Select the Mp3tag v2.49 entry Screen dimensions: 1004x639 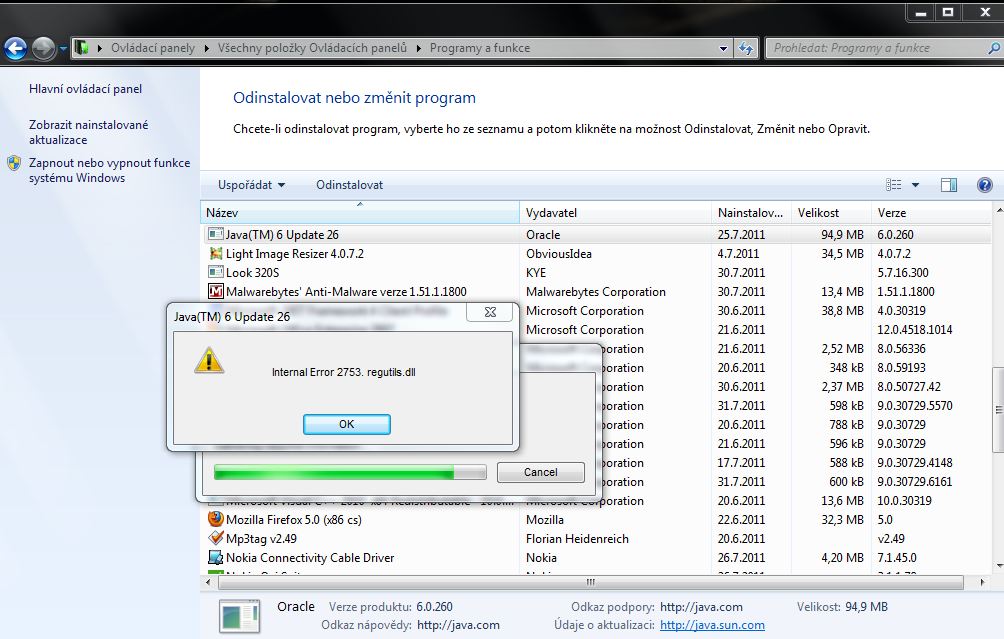[x=261, y=539]
